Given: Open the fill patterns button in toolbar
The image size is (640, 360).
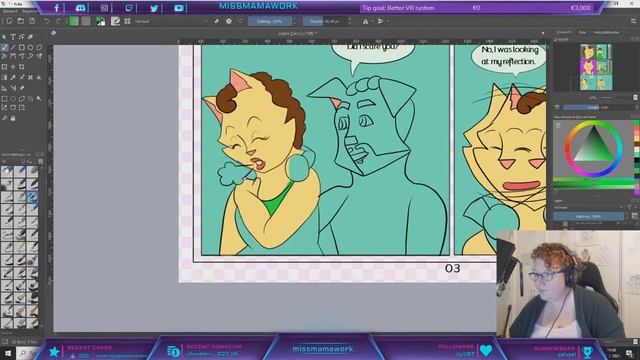Looking at the screenshot, I should click(x=86, y=21).
